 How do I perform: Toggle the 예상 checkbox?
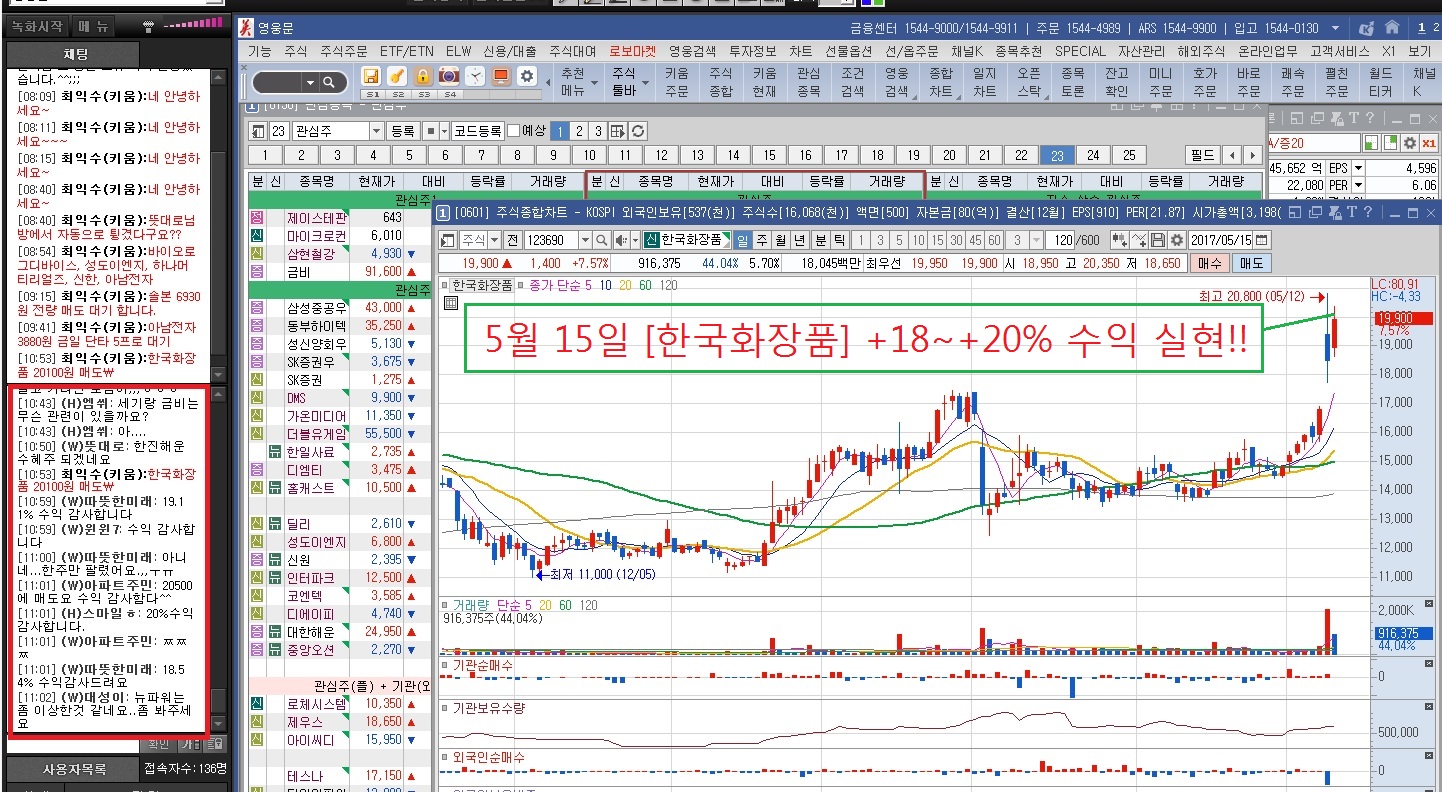(513, 131)
